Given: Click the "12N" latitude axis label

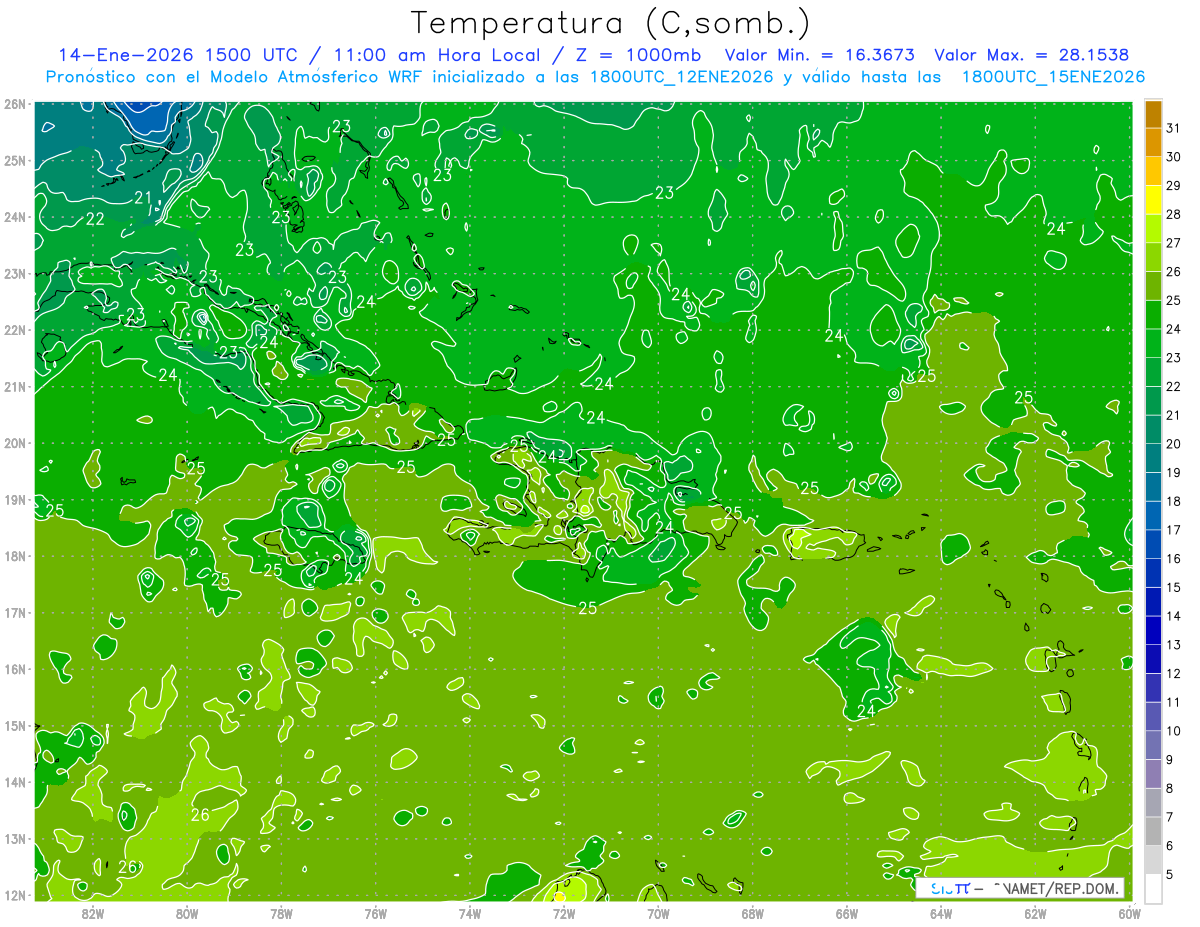Looking at the screenshot, I should (x=15, y=895).
